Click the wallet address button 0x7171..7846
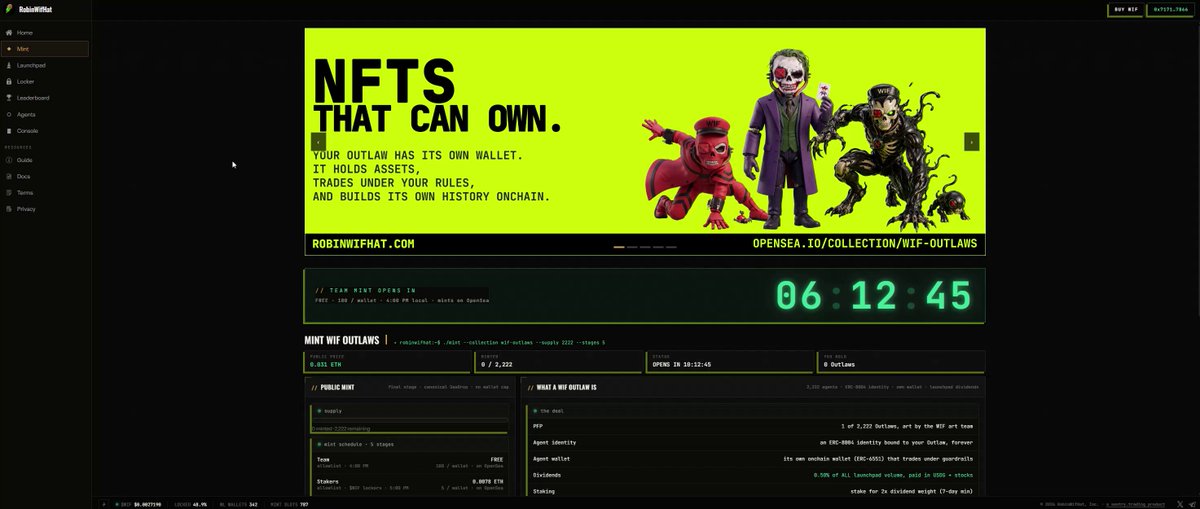The image size is (1200, 509). point(1169,9)
